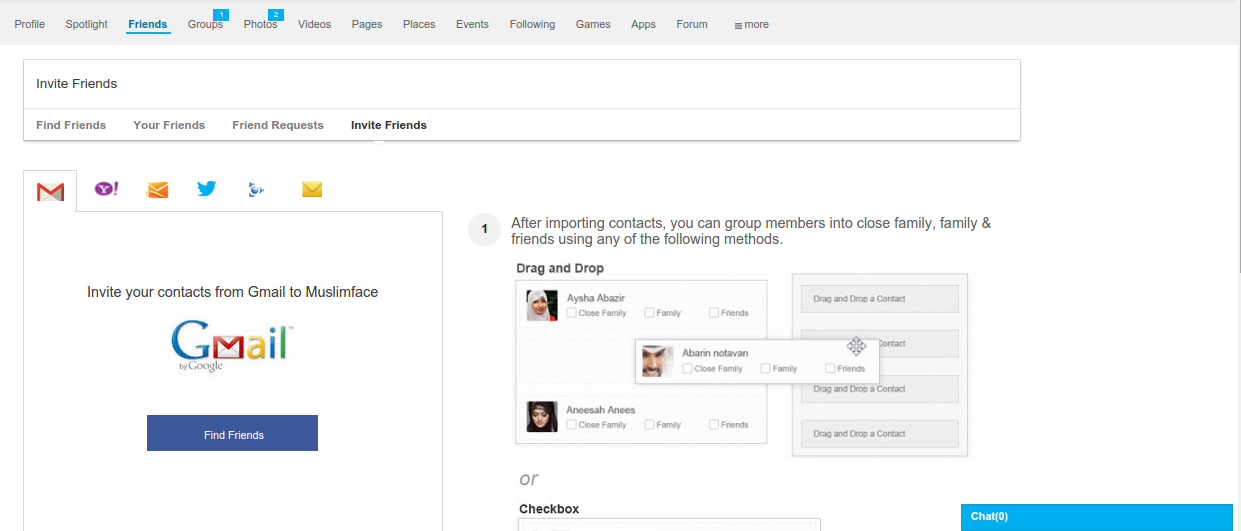Click the 'Invite Friends' page heading
Image resolution: width=1241 pixels, height=531 pixels.
click(x=77, y=84)
